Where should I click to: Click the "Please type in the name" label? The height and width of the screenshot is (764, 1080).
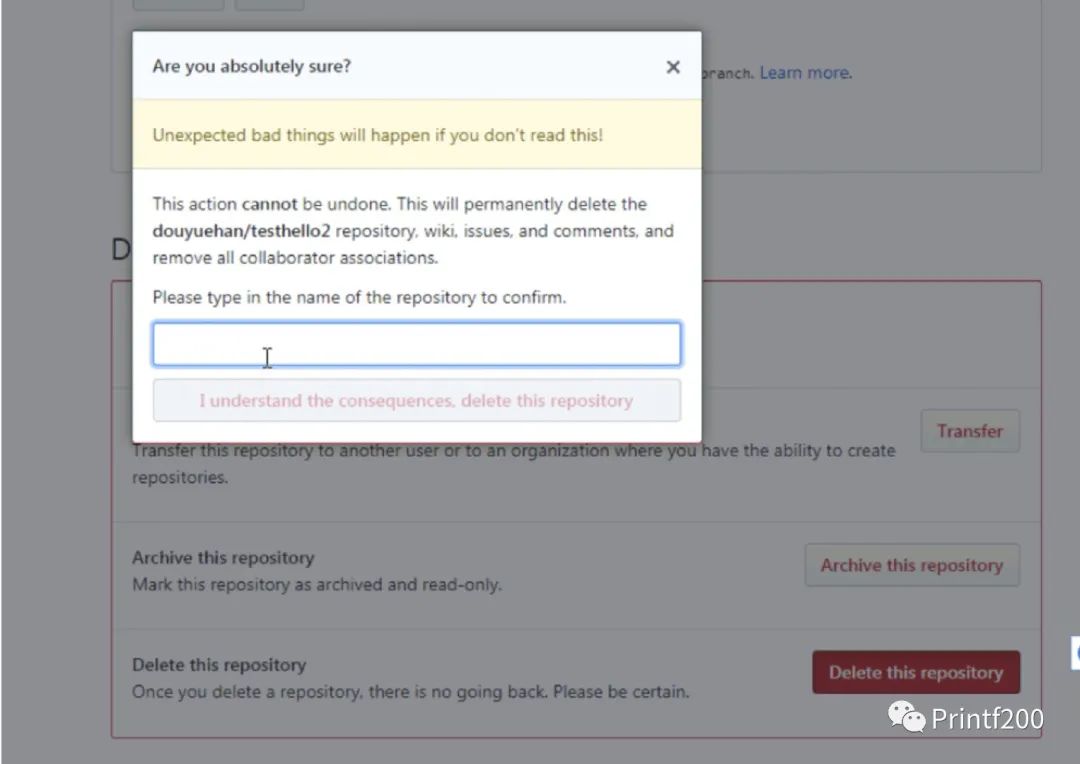click(359, 297)
